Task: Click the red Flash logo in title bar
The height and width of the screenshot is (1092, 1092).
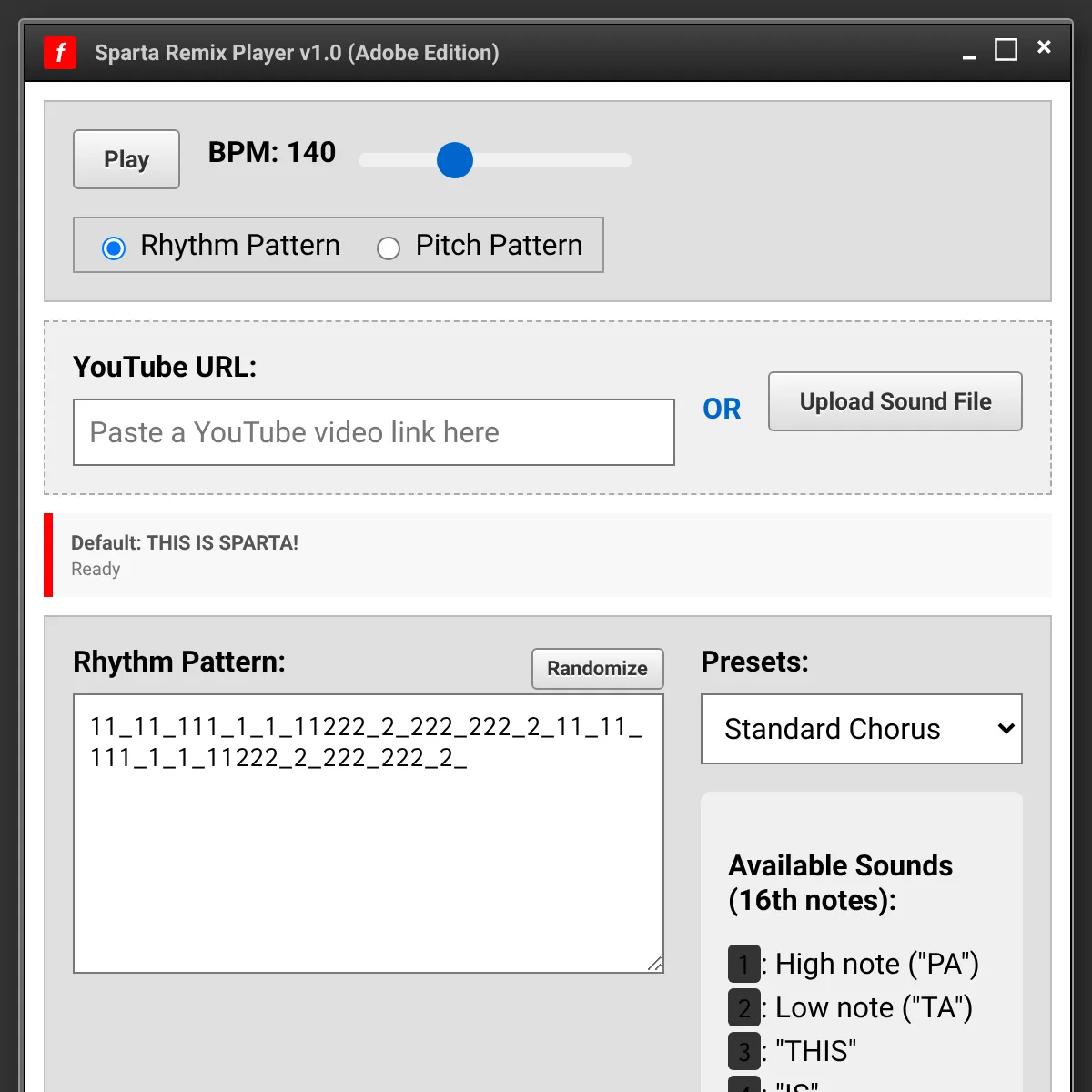Action: tap(60, 53)
